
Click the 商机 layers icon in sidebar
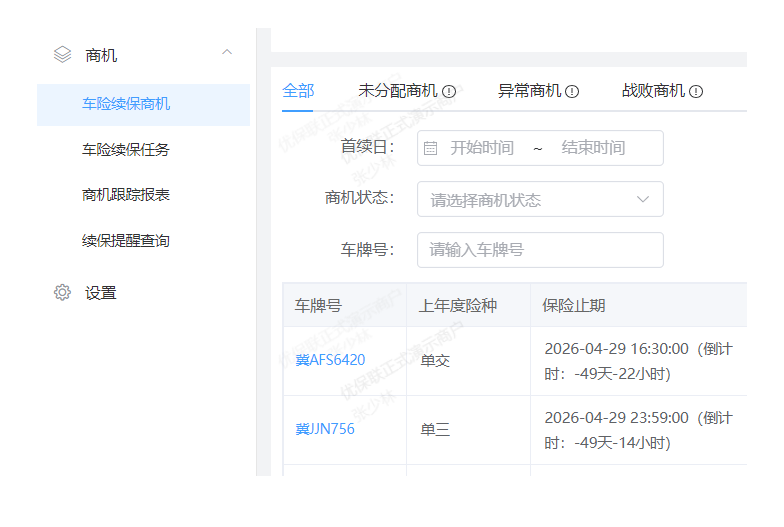coord(62,54)
